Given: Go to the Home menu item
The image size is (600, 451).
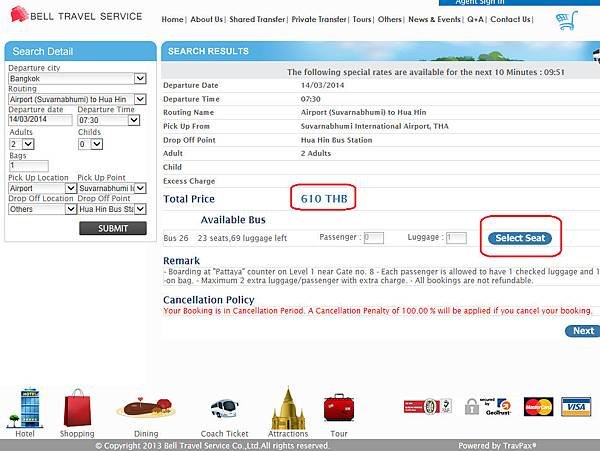Looking at the screenshot, I should [x=172, y=20].
